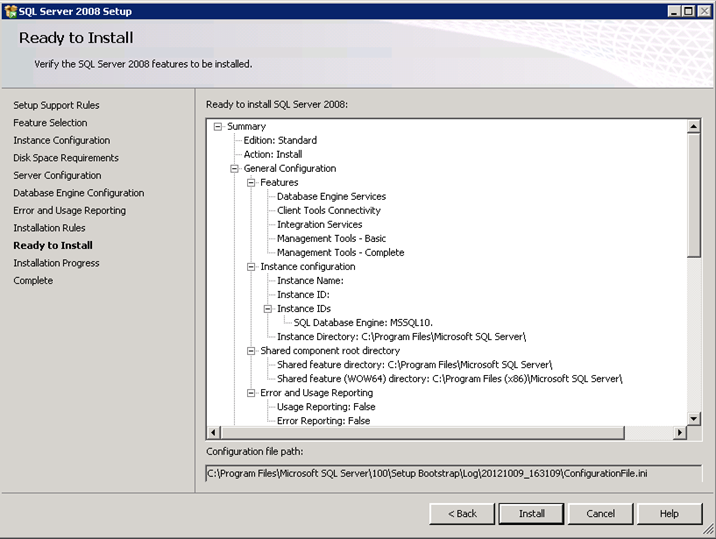Select Disk Space Requirements step
Image resolution: width=716 pixels, height=539 pixels.
click(66, 158)
